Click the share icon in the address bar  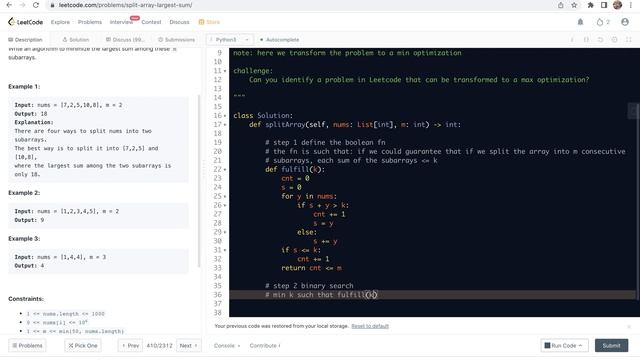point(561,5)
